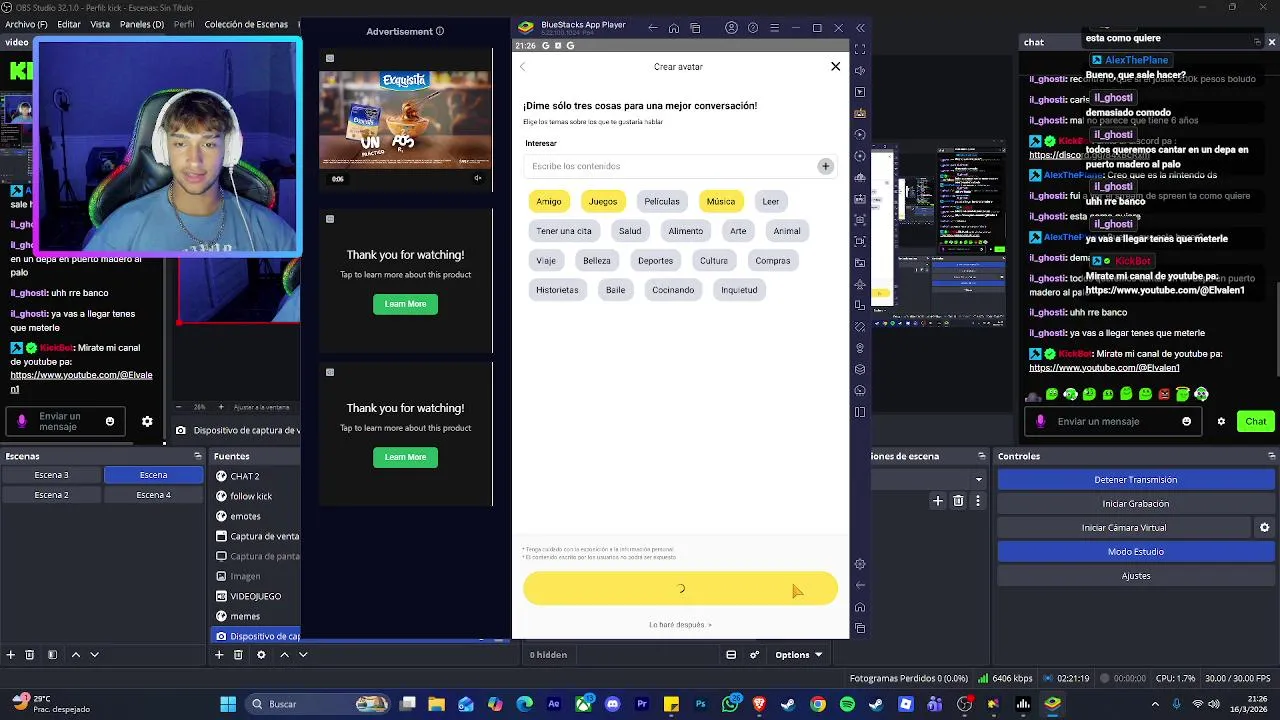Image resolution: width=1280 pixels, height=720 pixels.
Task: Open the OBS Paneles (D) menu
Action: coord(142,24)
